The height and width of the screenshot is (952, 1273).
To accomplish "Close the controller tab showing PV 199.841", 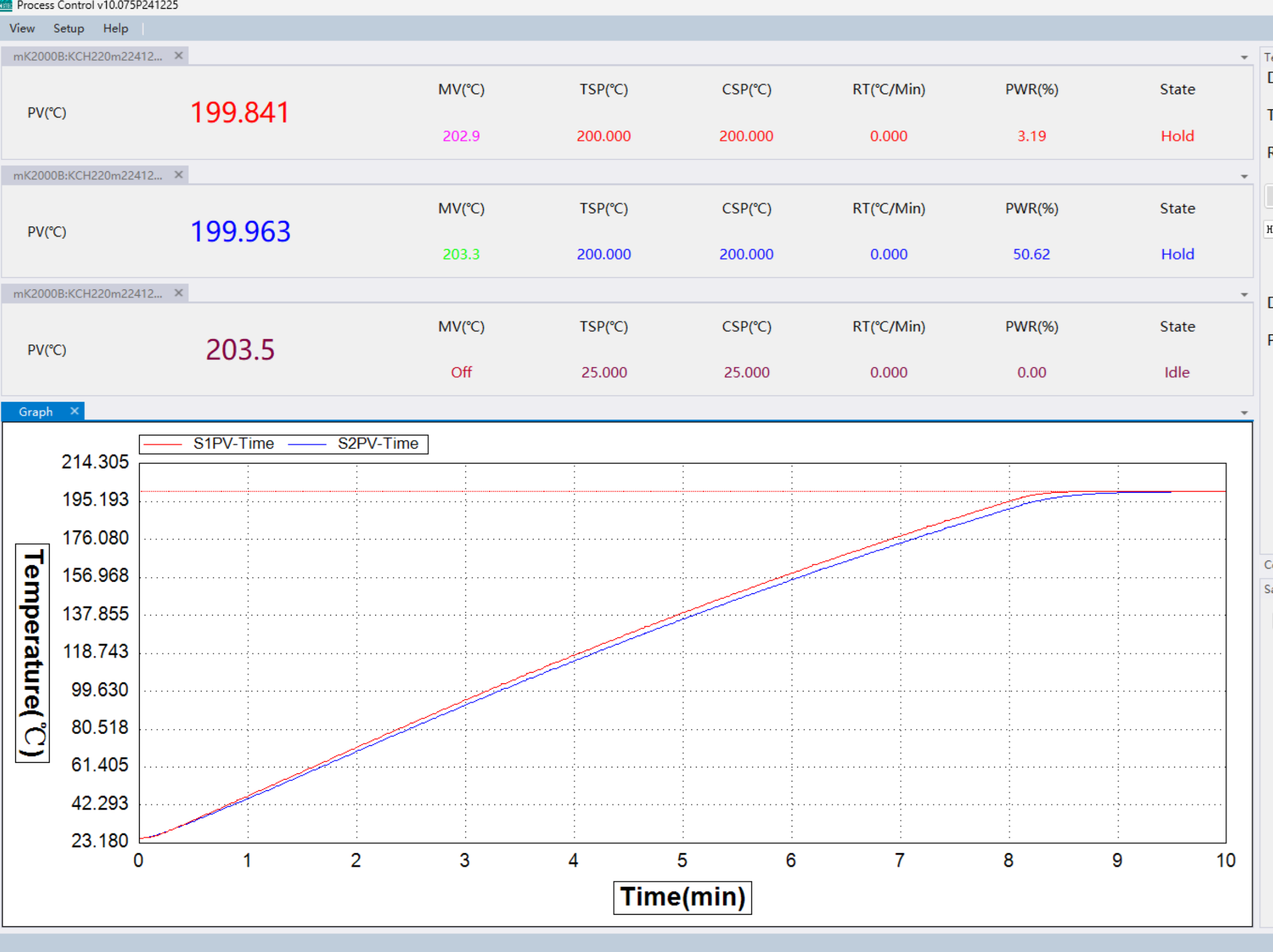I will [178, 56].
